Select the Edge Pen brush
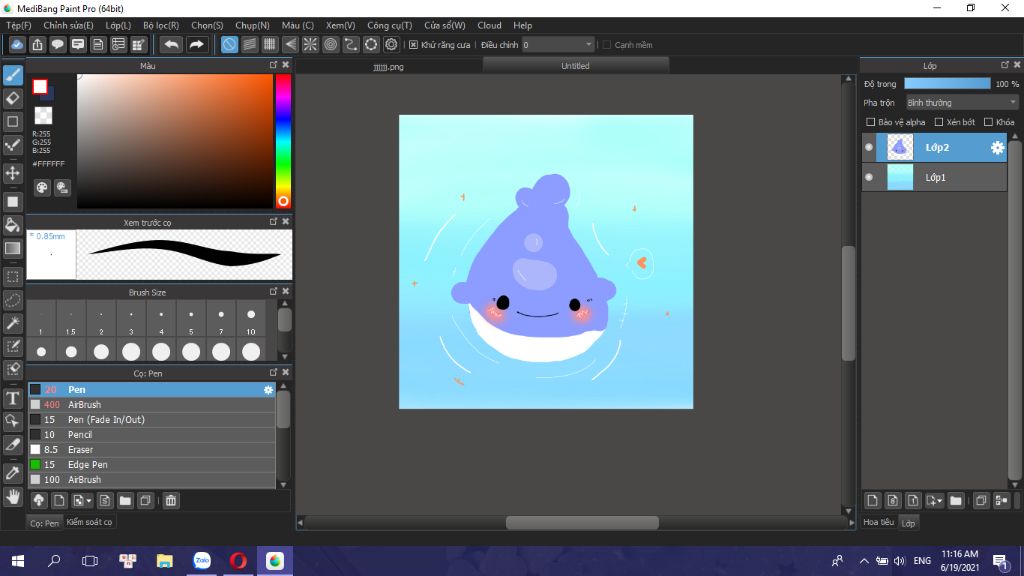1024x576 pixels. [x=152, y=465]
